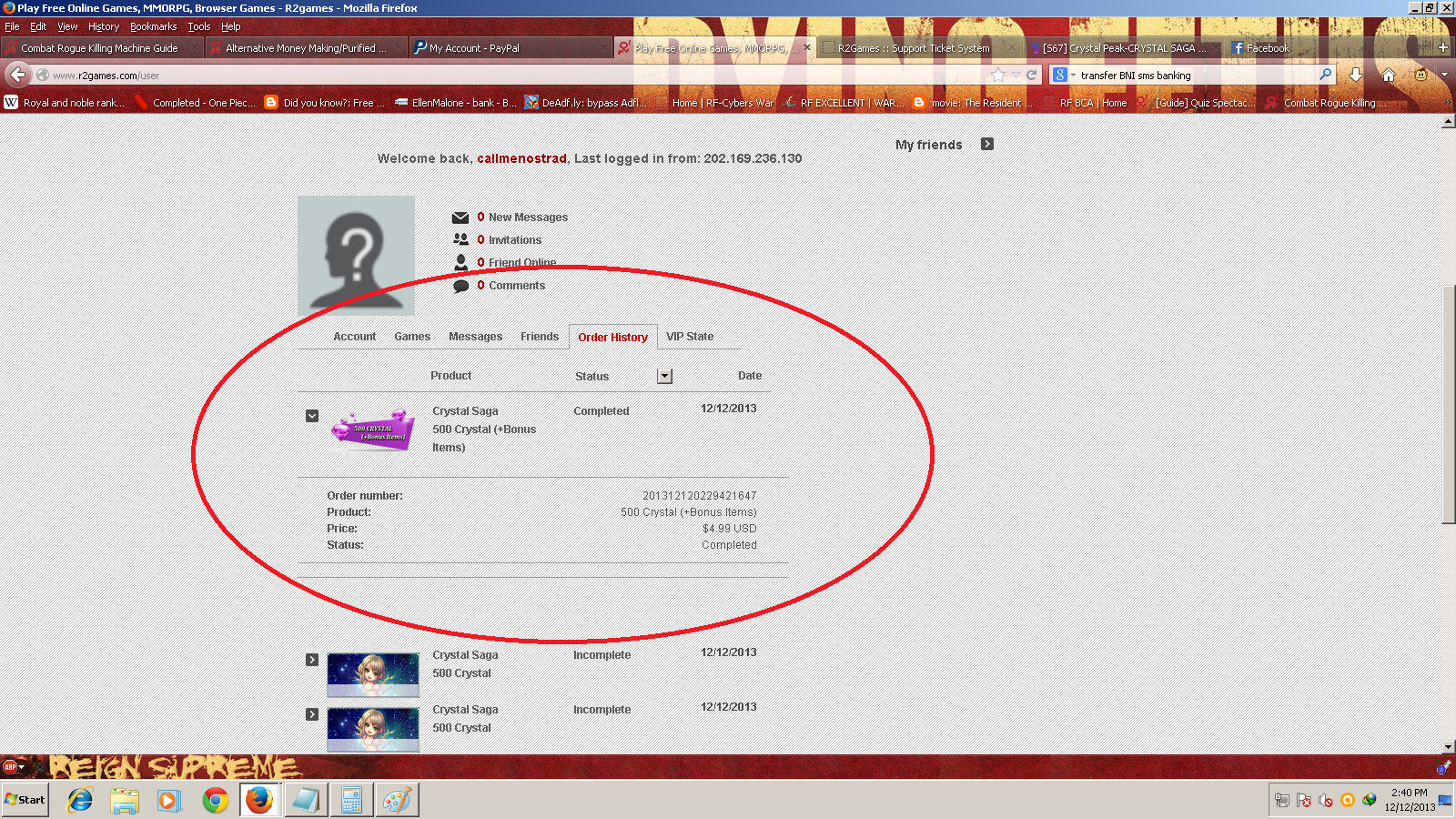Open the new tab plus button
The height and width of the screenshot is (819, 1456).
coord(1442,47)
